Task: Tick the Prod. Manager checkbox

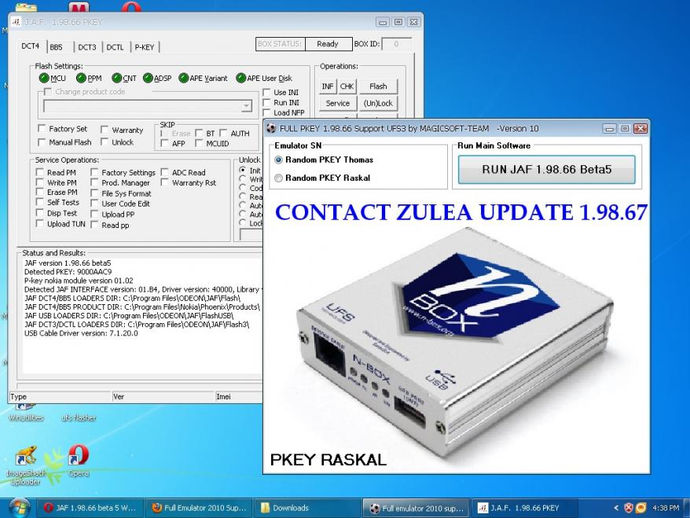Action: pyautogui.click(x=94, y=182)
